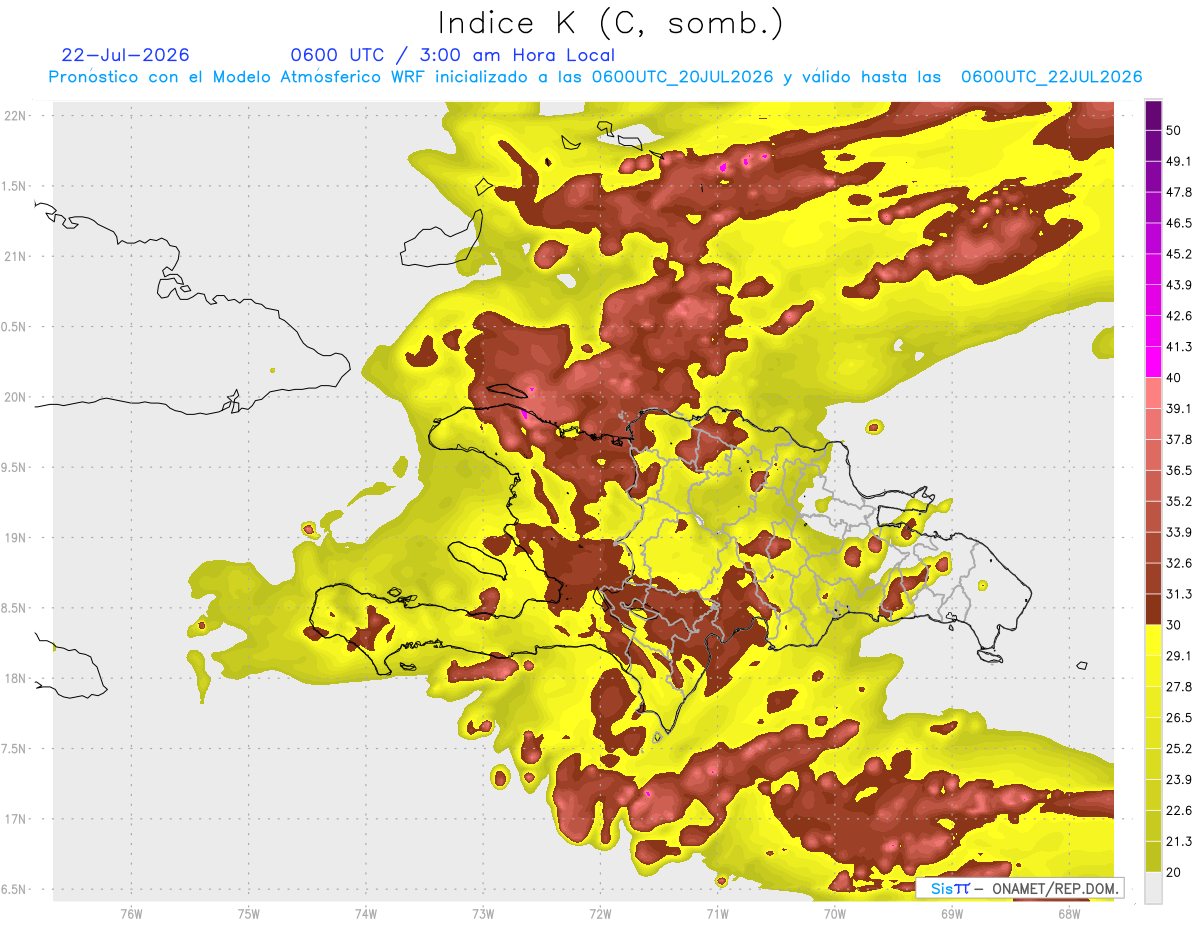Click the legend value 30
This screenshot has width=1200, height=927.
tap(1174, 625)
